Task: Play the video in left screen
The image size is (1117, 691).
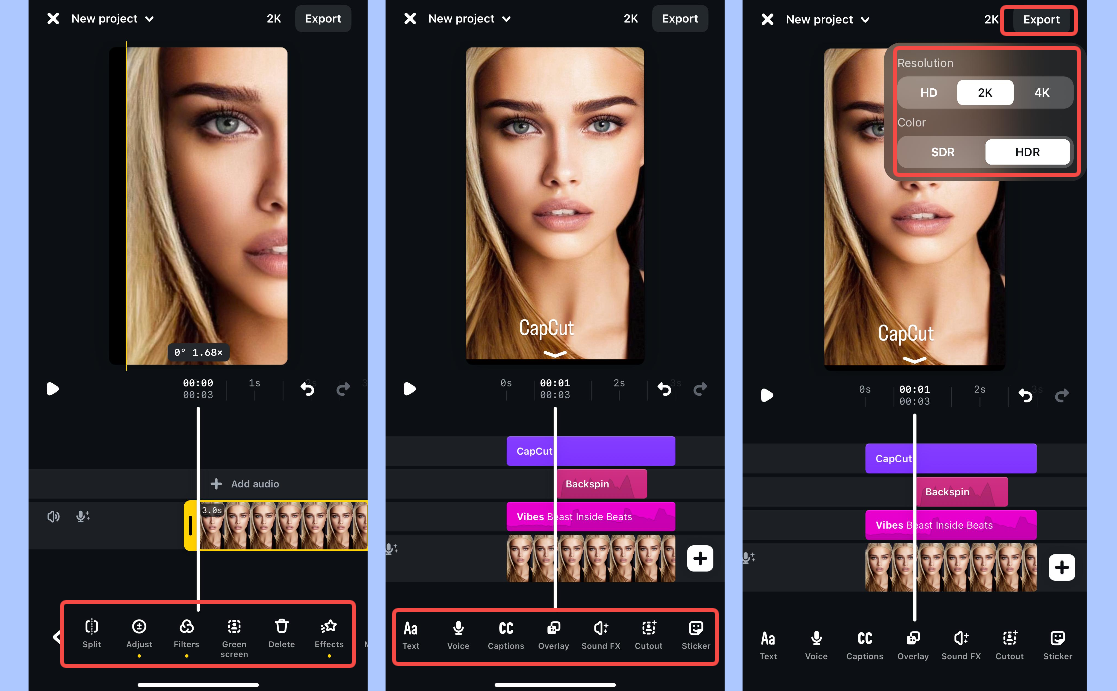Action: pos(53,388)
